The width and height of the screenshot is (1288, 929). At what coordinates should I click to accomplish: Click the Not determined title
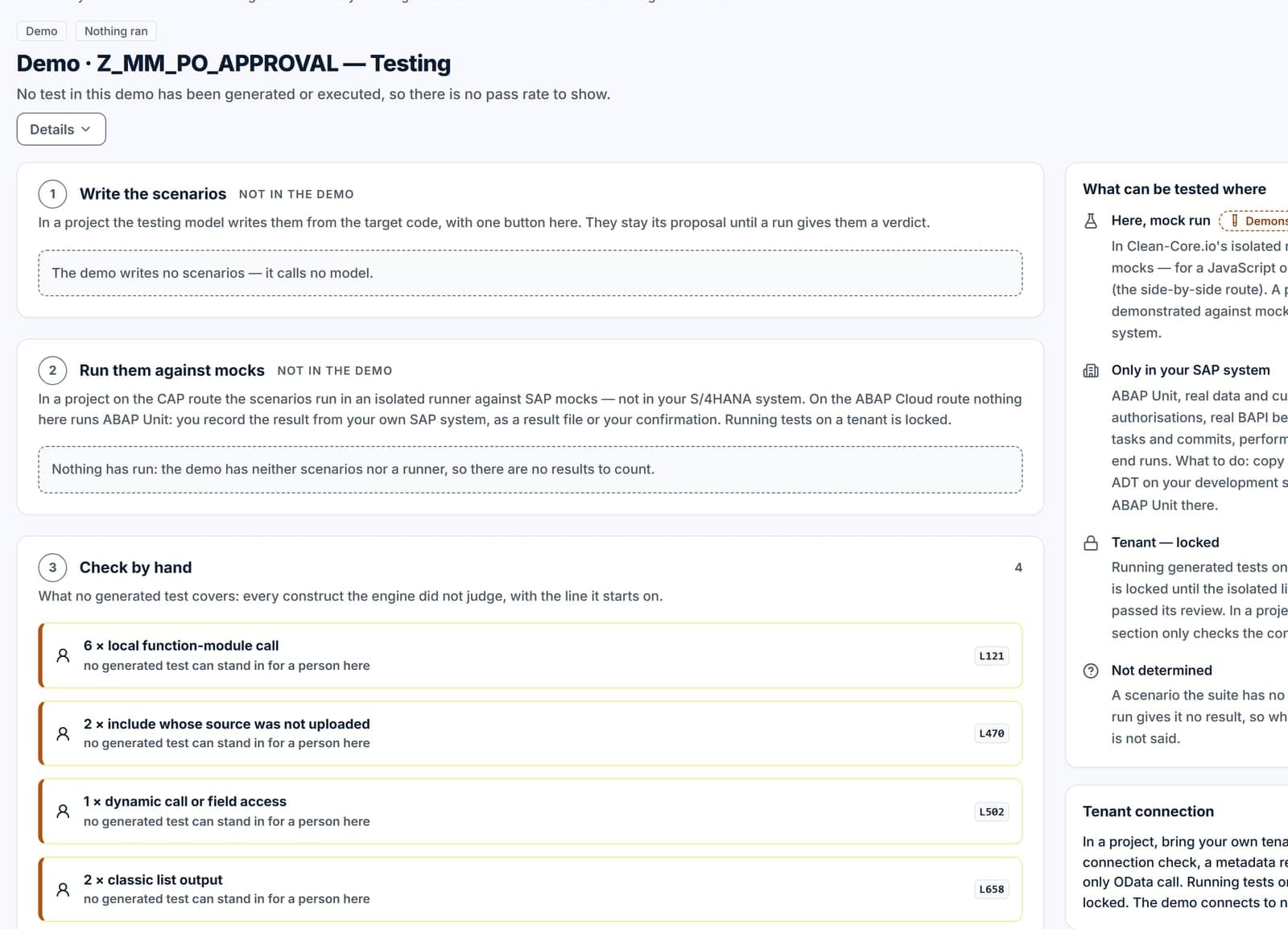coord(1162,671)
